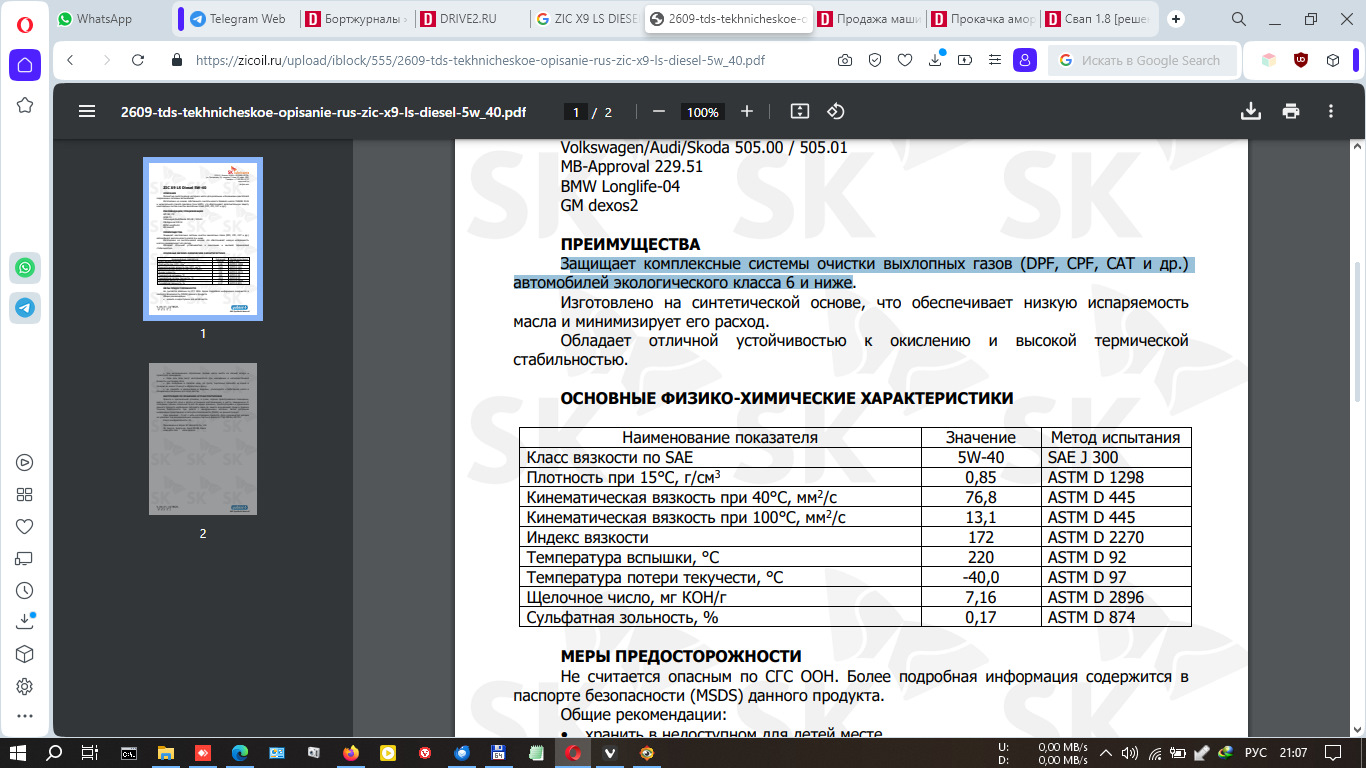Open the privacy protection shield

(x=875, y=60)
